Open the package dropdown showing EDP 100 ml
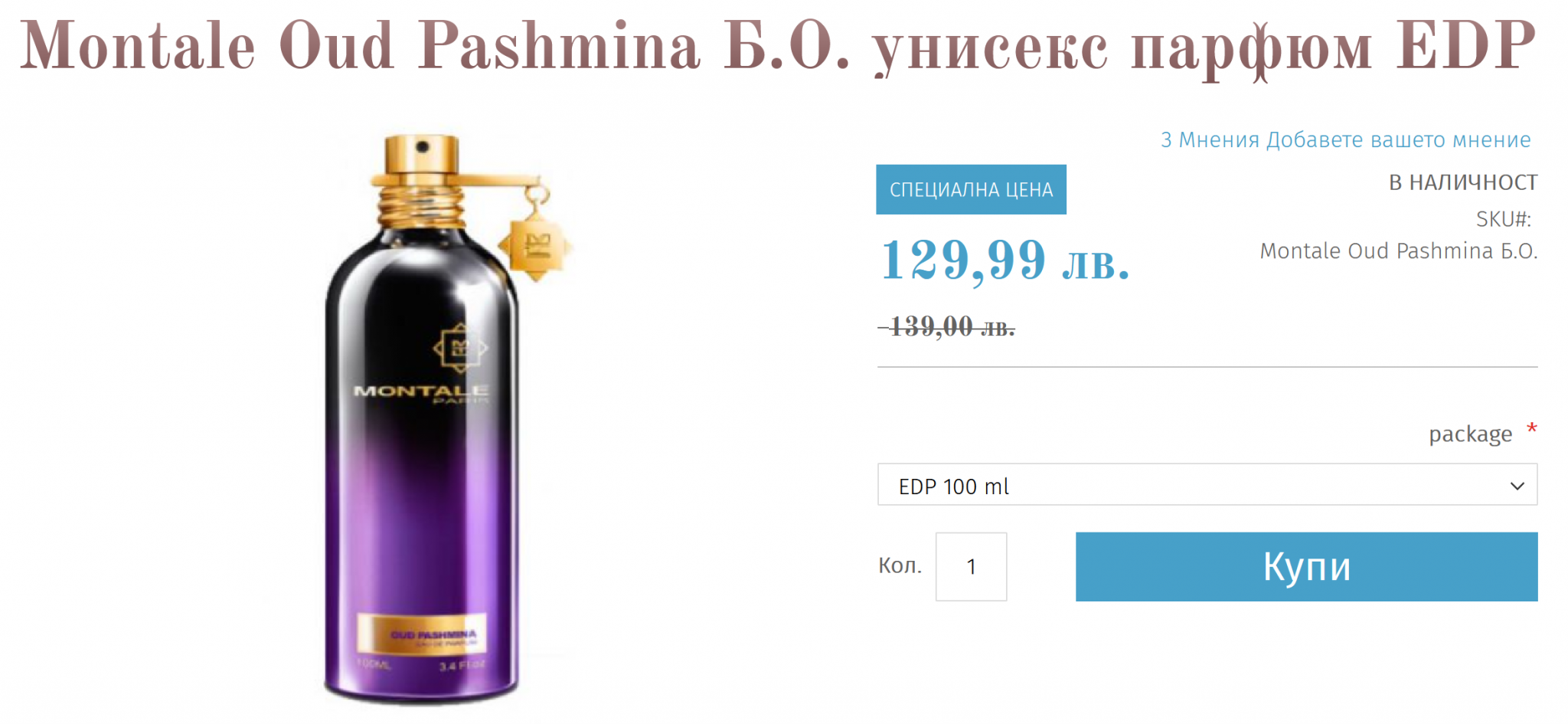Viewport: 1568px width, 724px height. [1207, 484]
